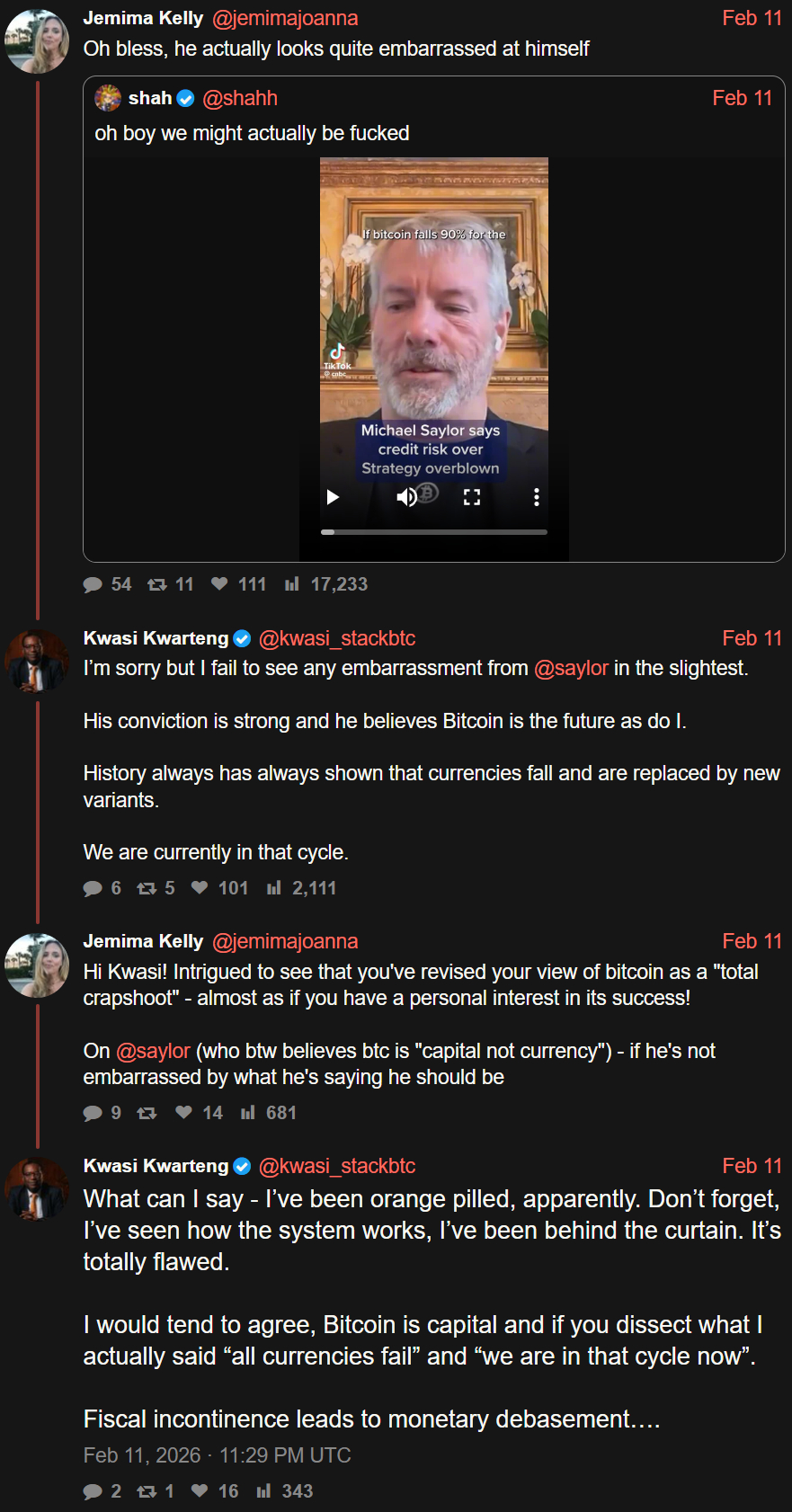Click the Feb 11 date on shah's post

[x=742, y=99]
